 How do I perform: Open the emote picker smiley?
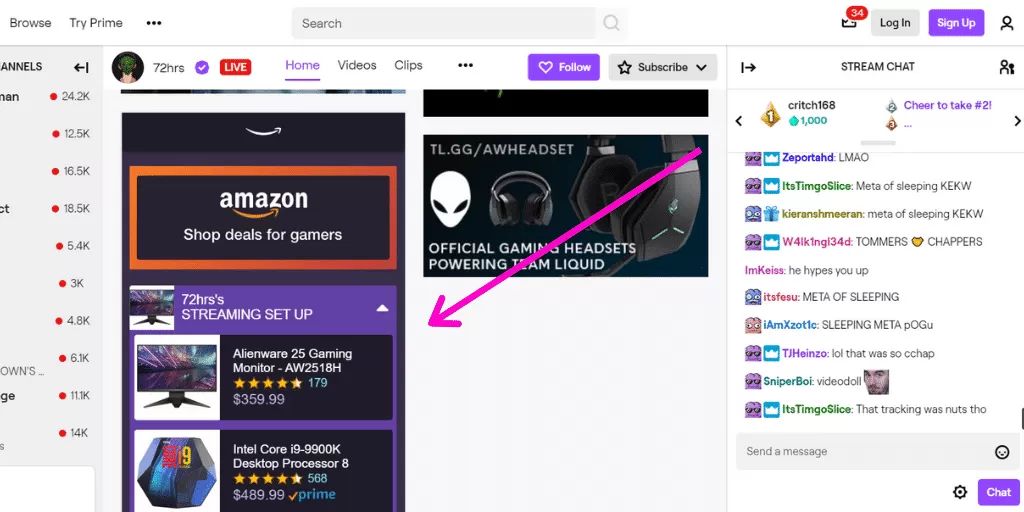click(x=1002, y=452)
